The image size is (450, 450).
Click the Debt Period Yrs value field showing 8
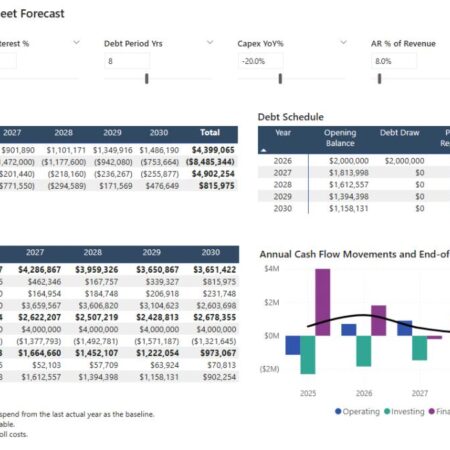(x=127, y=61)
